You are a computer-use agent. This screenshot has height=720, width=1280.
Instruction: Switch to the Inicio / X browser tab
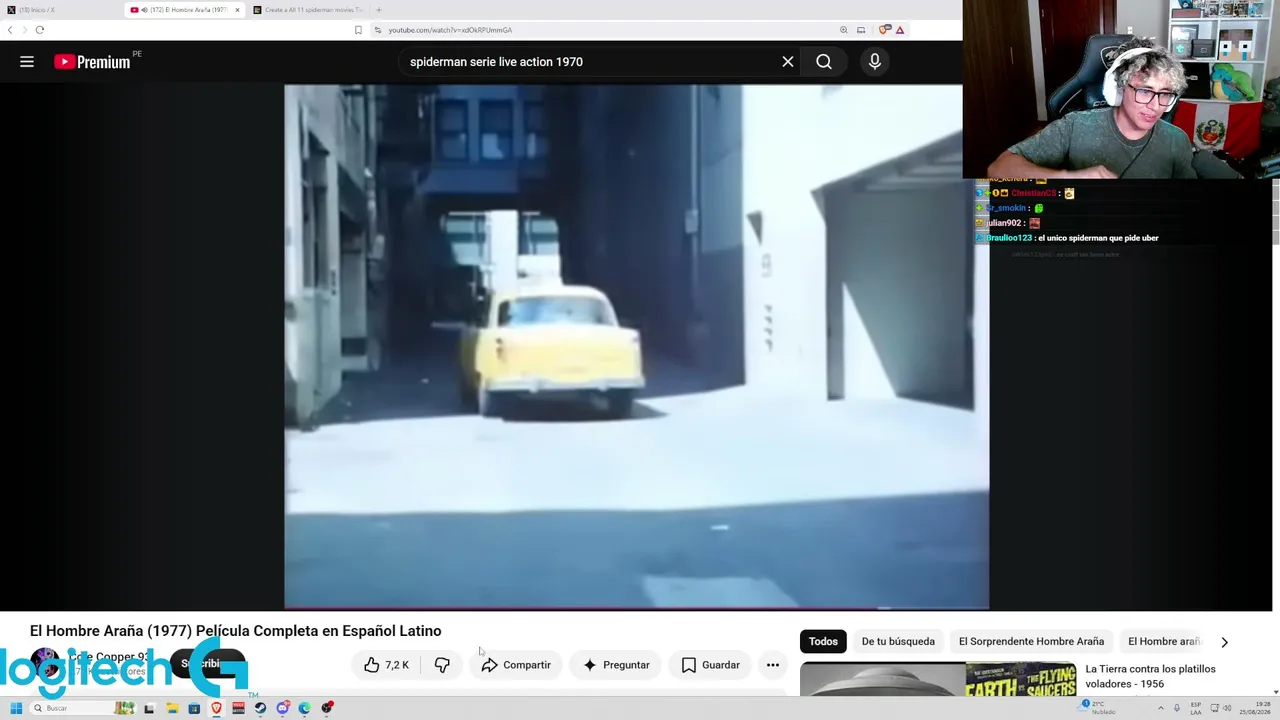[60, 10]
